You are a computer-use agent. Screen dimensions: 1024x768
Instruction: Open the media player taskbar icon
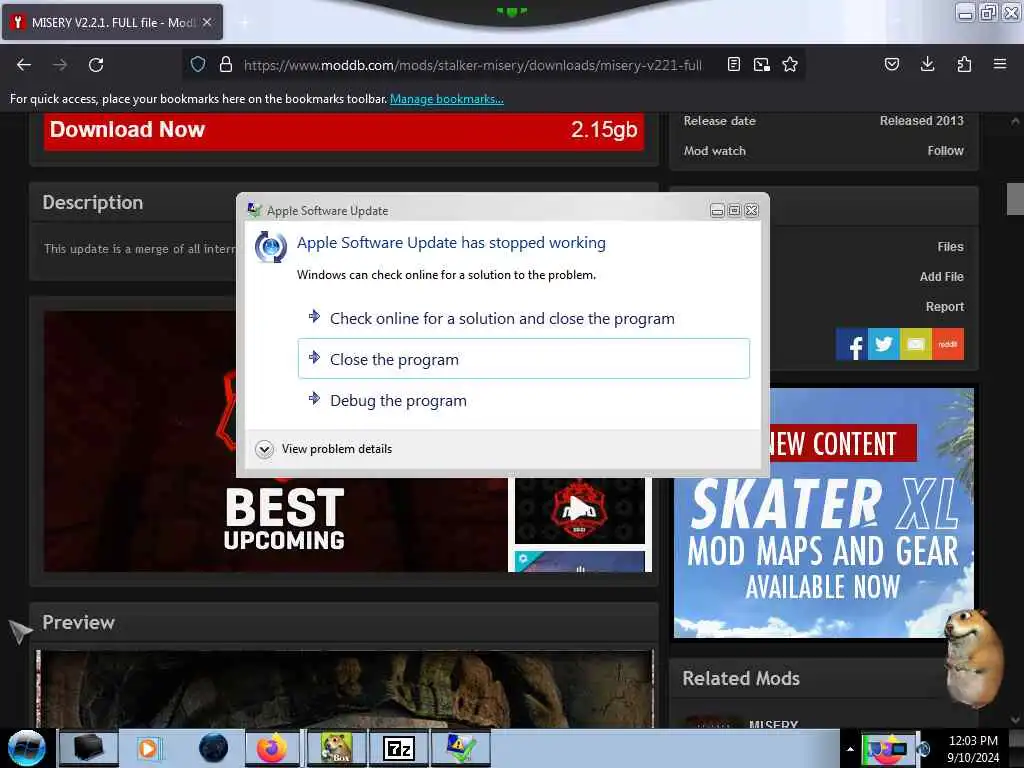point(149,748)
